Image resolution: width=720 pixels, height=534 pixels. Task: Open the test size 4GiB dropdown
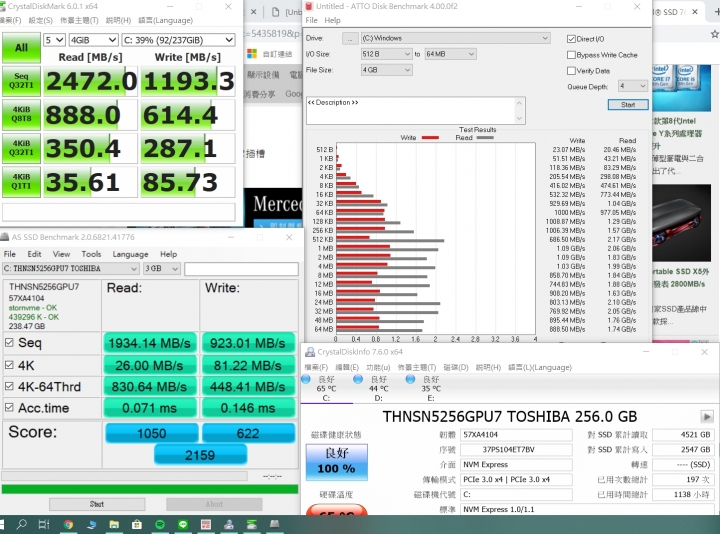click(x=94, y=40)
